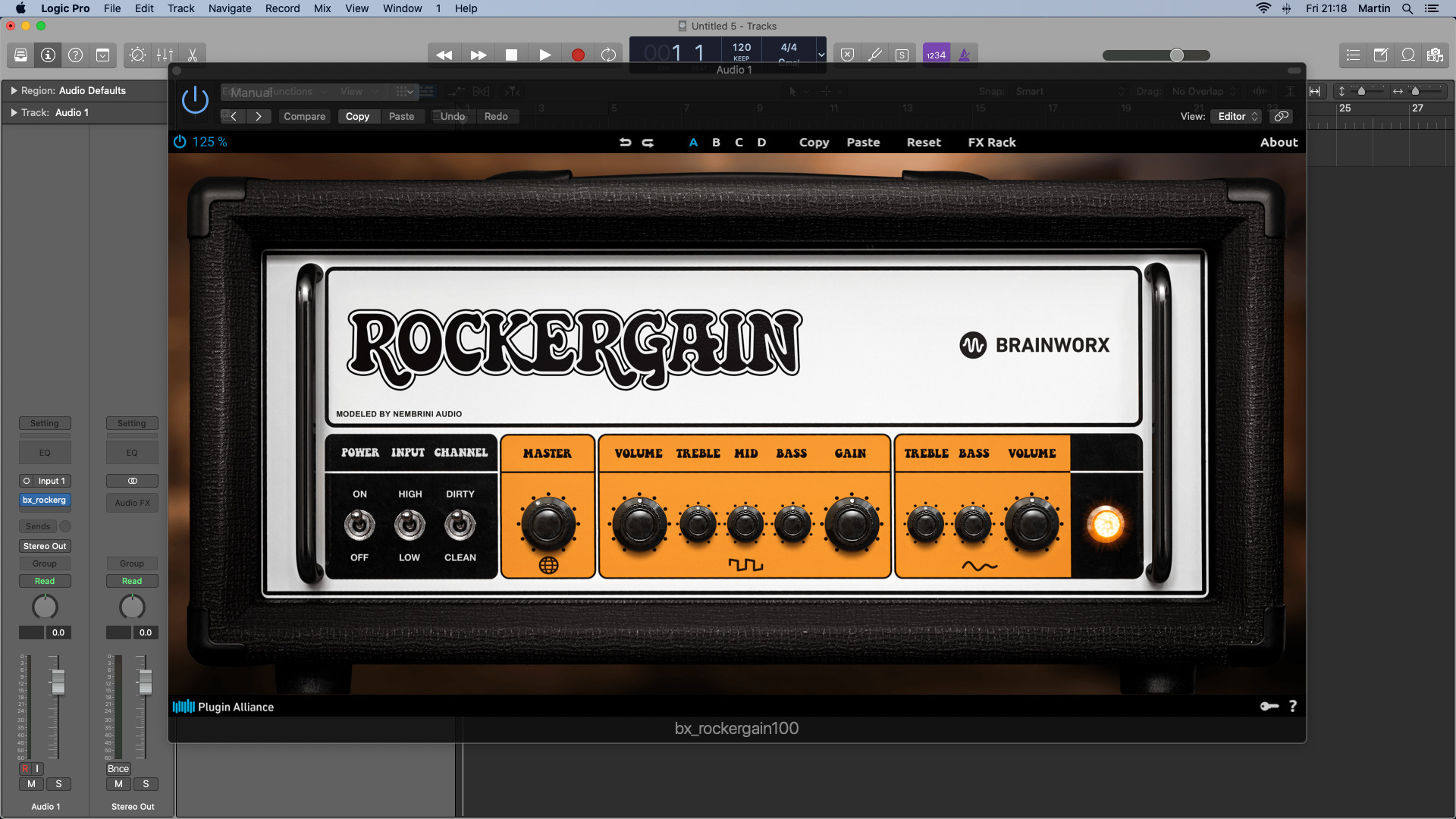Flip the CHANNEL dirty/clean switch
Viewport: 1456px width, 819px height.
click(x=460, y=525)
